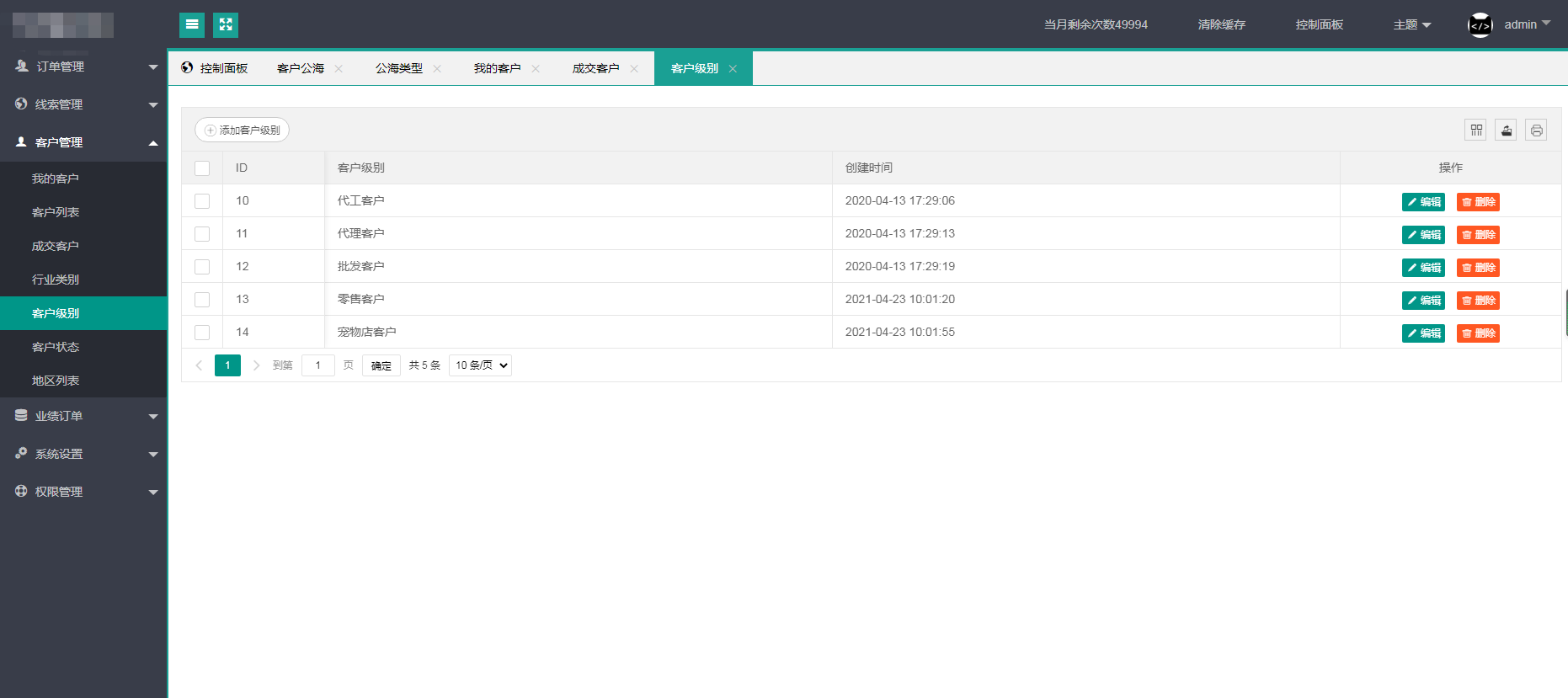
Task: Close the 客户公海 tab
Action: click(339, 69)
